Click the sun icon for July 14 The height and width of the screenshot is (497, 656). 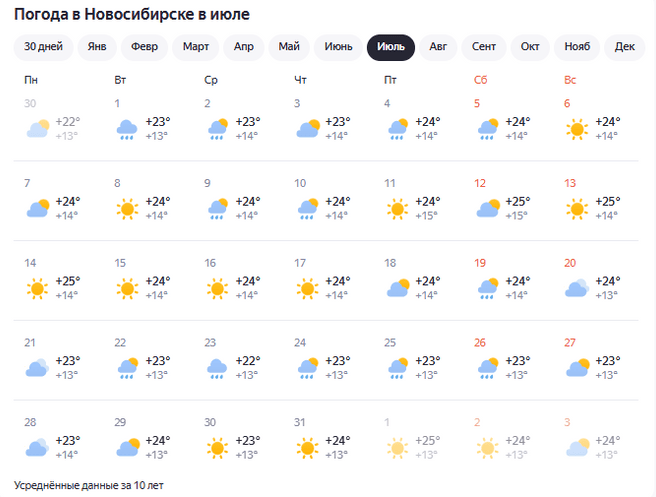pos(38,289)
